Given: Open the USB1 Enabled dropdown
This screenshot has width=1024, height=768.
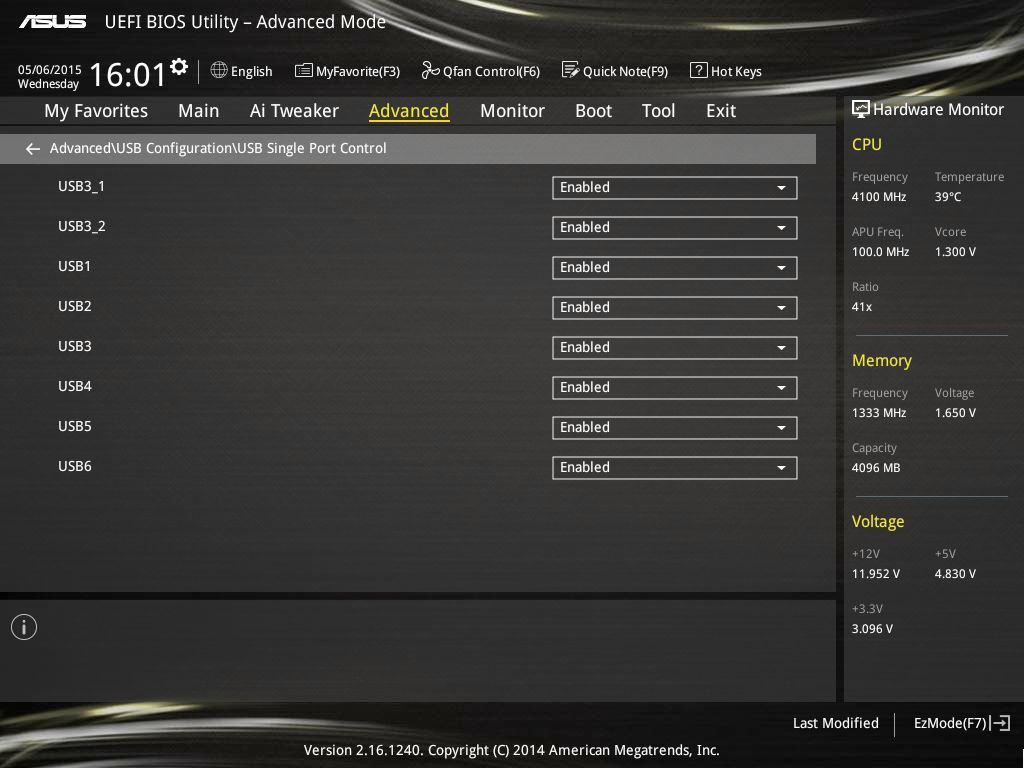Looking at the screenshot, I should point(675,268).
